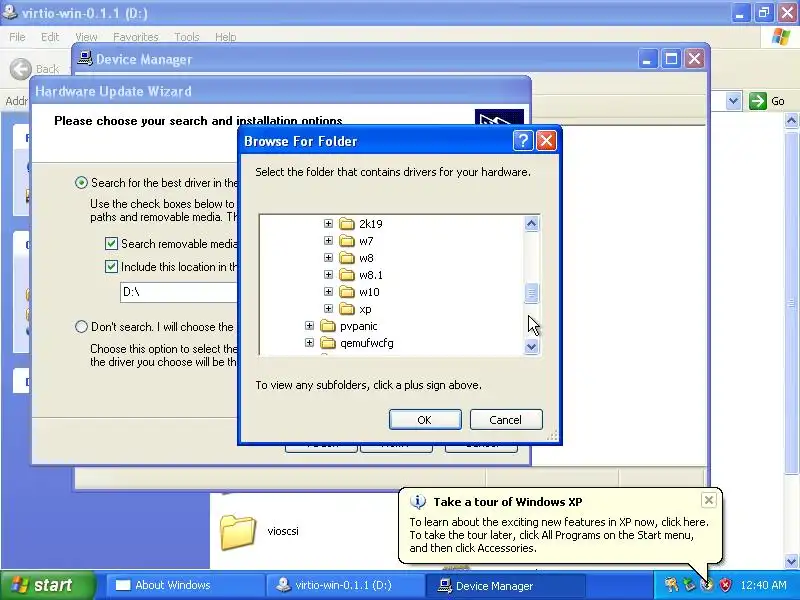The height and width of the screenshot is (600, 800).
Task: Click the D:\ location input field
Action: pos(179,292)
